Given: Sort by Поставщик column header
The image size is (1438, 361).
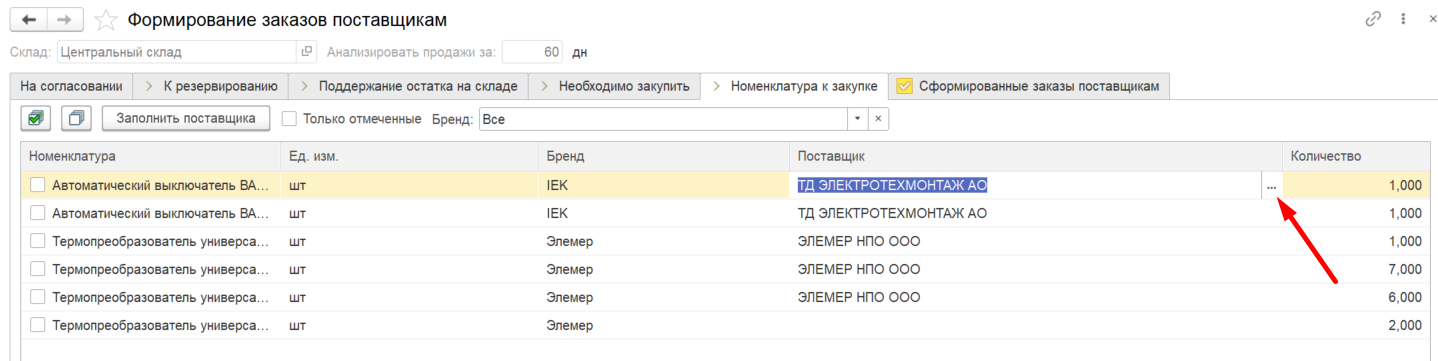Looking at the screenshot, I should point(1035,157).
